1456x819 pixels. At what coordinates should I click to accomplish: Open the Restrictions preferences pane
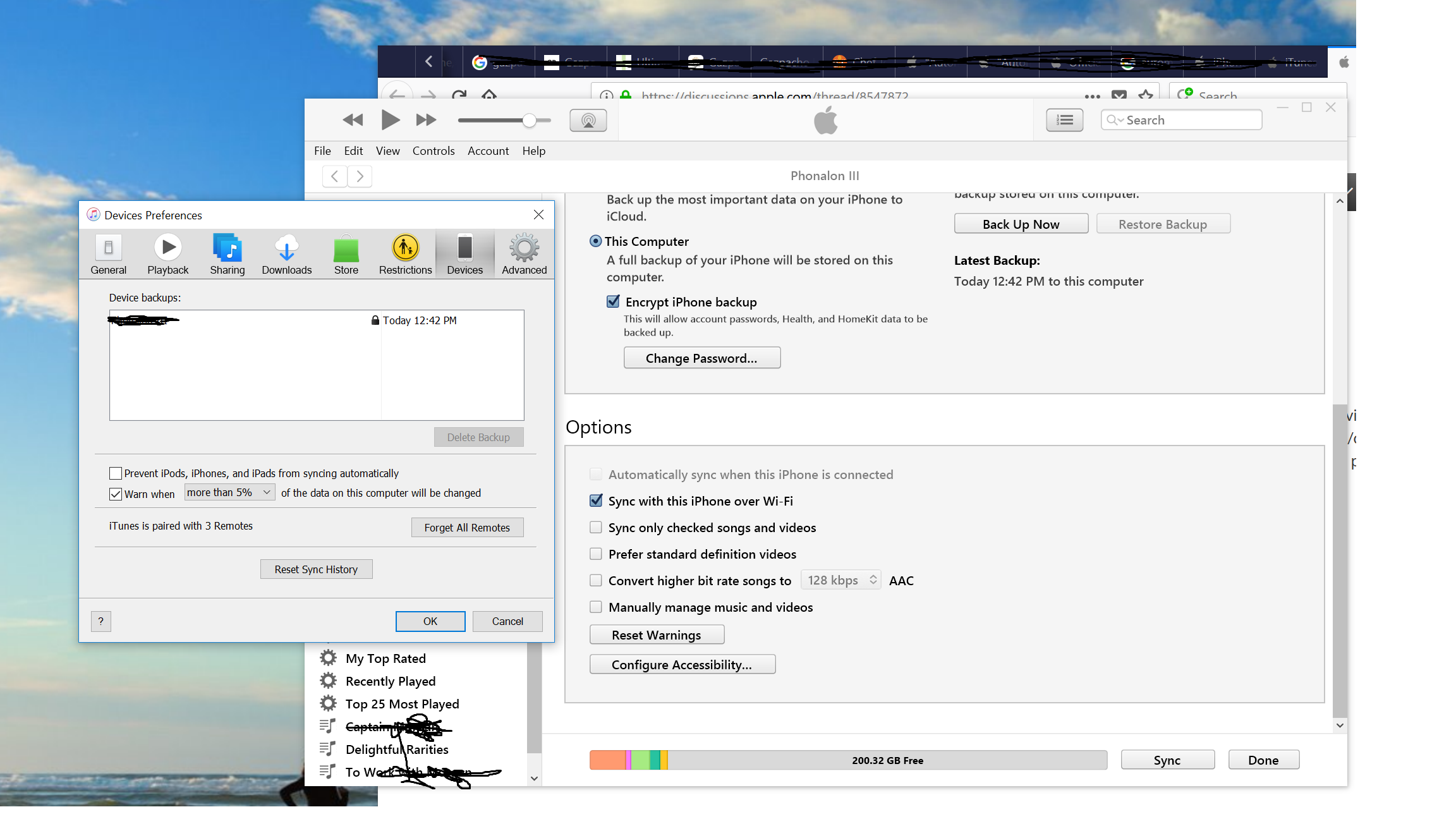pos(404,253)
